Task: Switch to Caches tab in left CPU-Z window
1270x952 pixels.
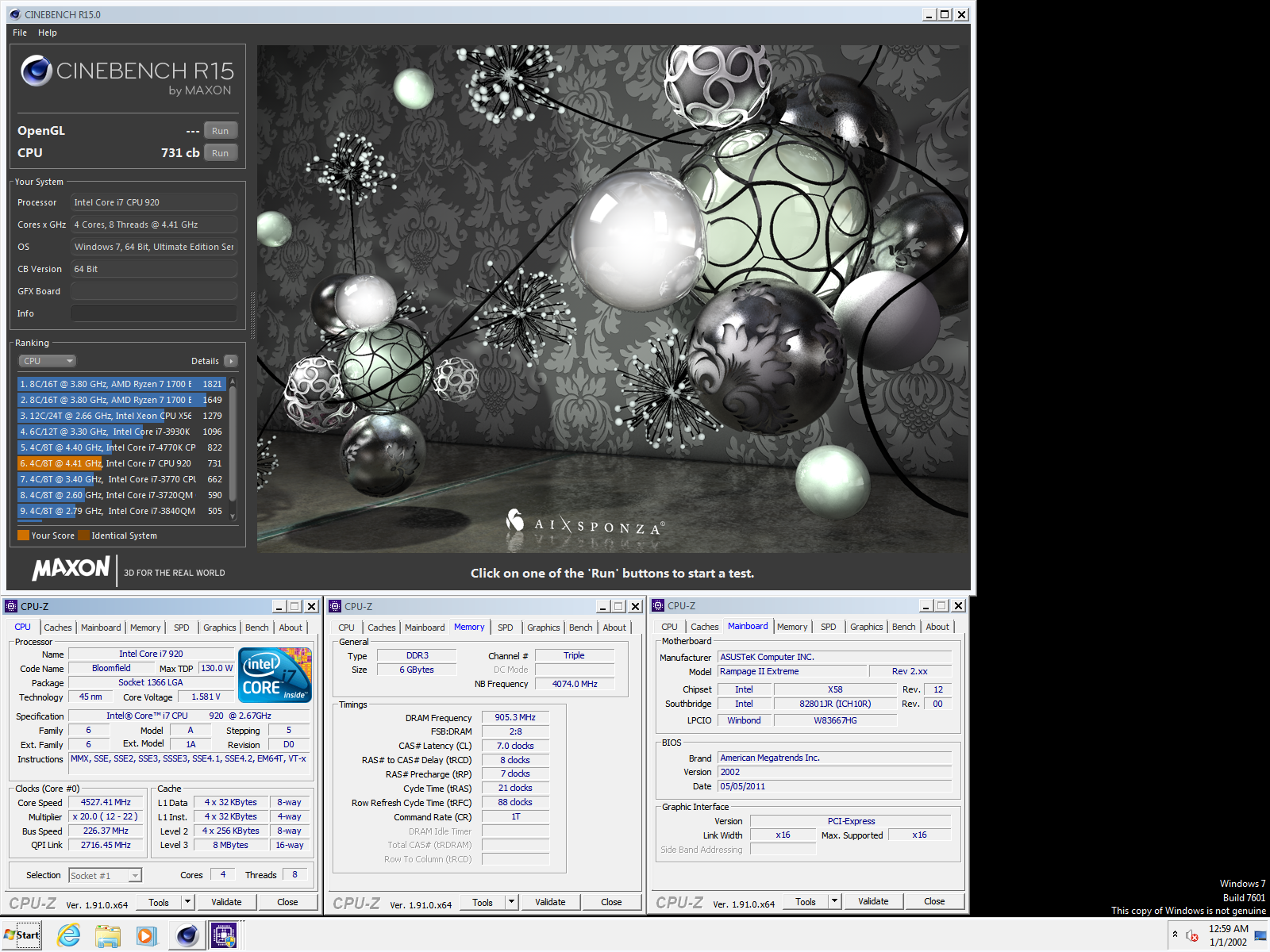Action: (58, 628)
